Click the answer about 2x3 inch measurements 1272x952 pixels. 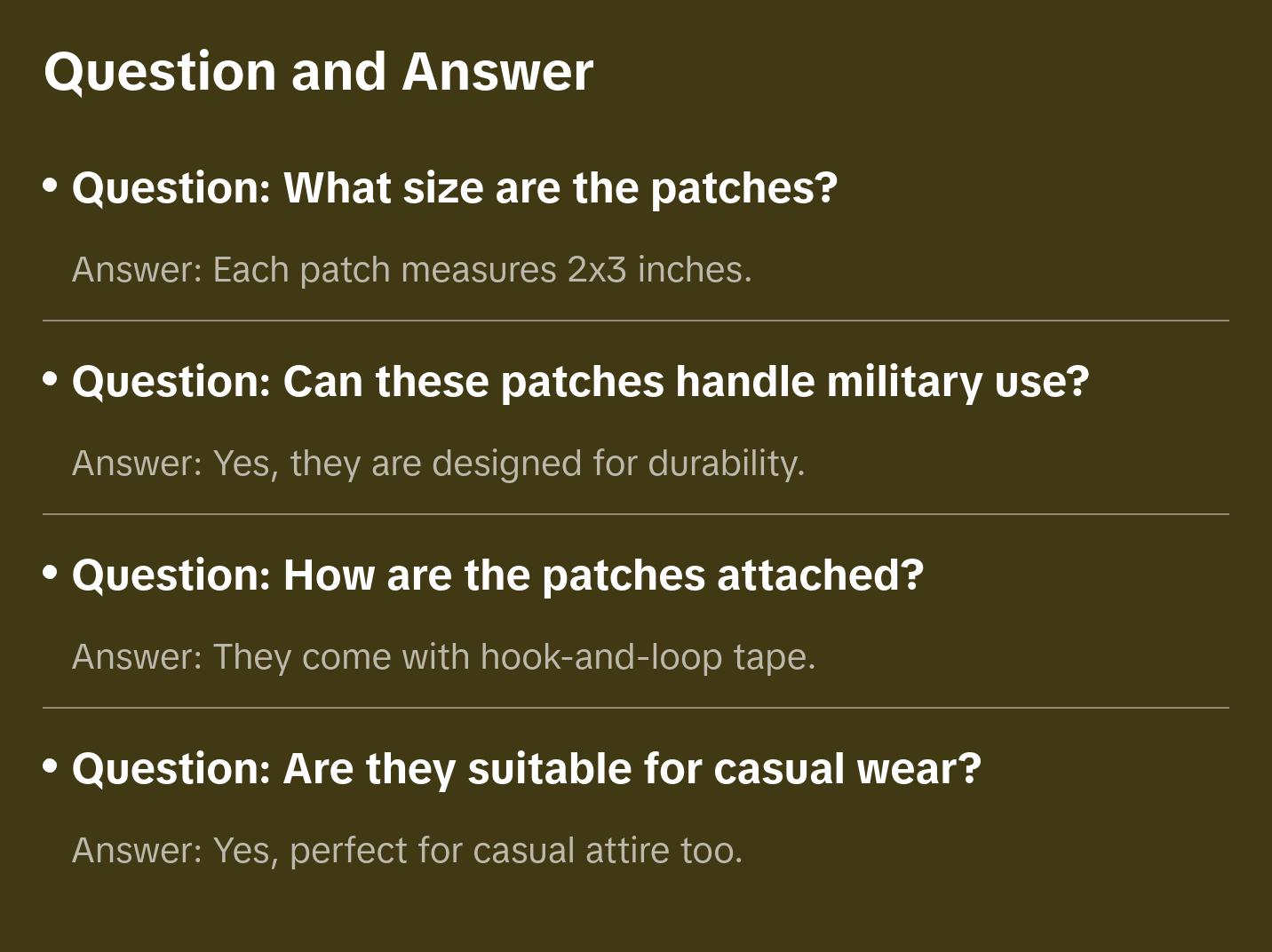pyautogui.click(x=411, y=270)
